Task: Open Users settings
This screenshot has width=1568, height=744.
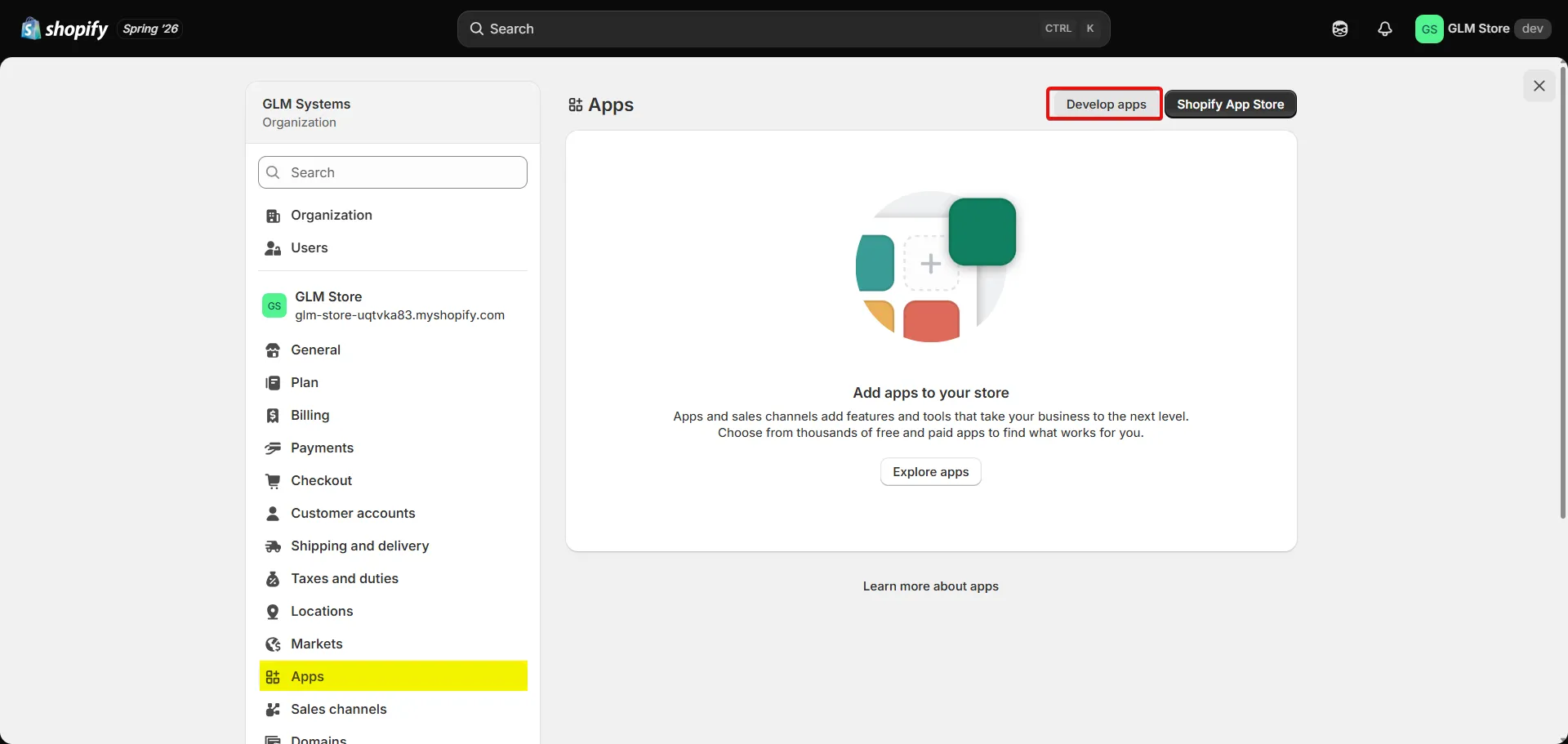Action: click(x=393, y=247)
